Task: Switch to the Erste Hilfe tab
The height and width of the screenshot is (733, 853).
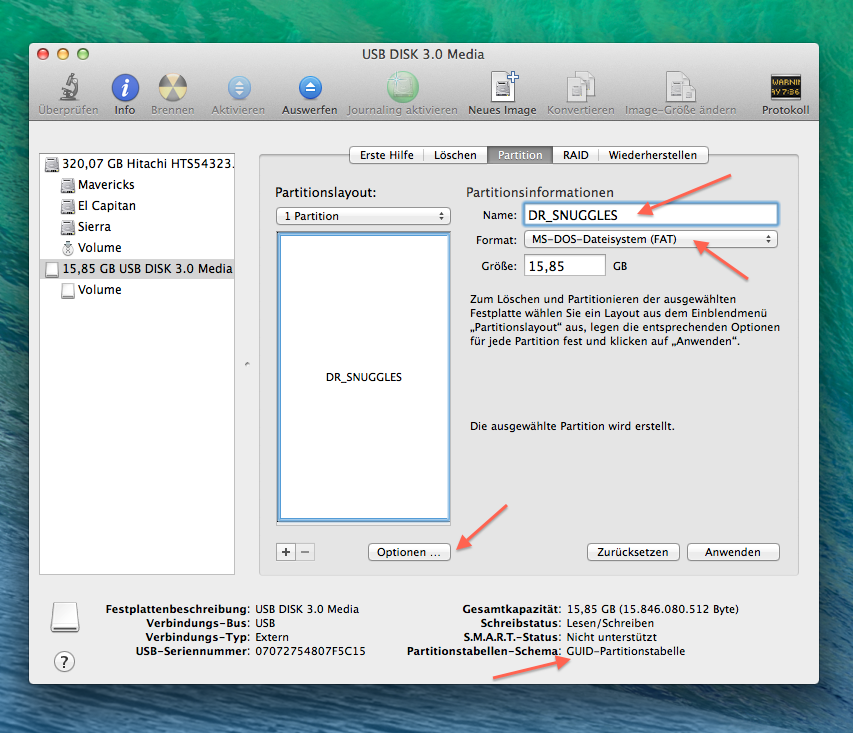Action: [386, 155]
